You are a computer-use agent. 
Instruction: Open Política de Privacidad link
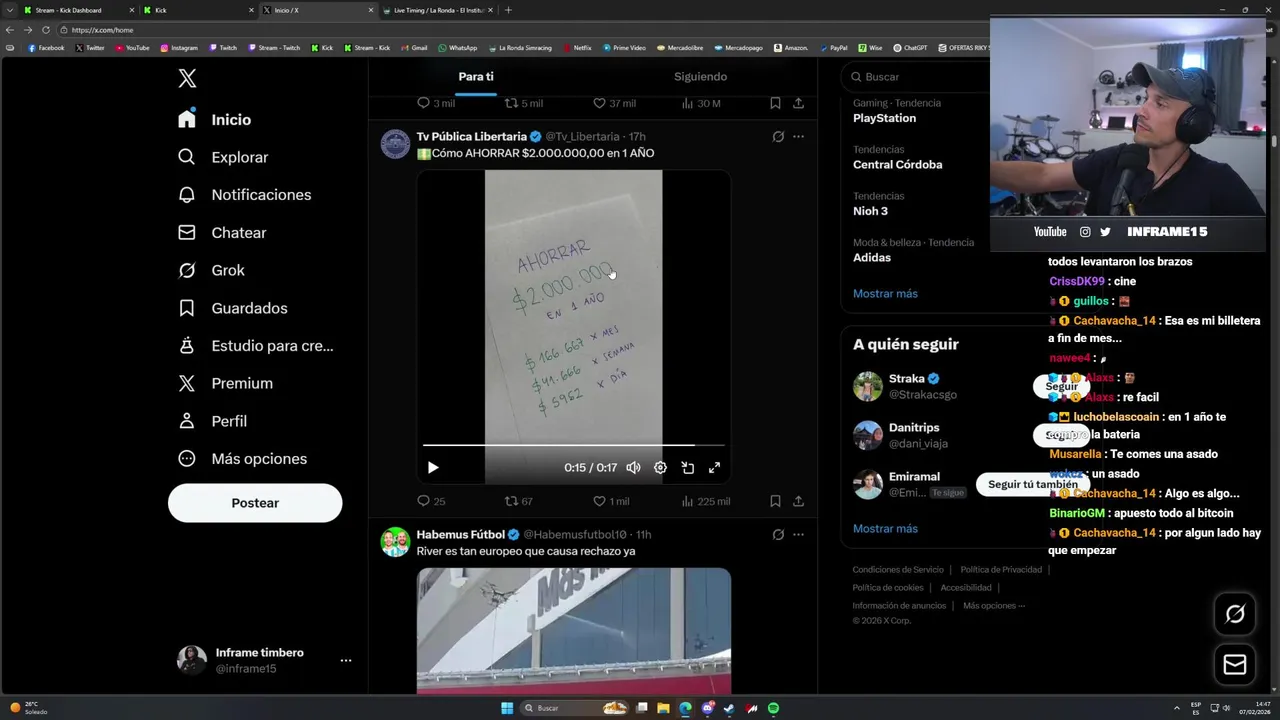[x=1001, y=570]
